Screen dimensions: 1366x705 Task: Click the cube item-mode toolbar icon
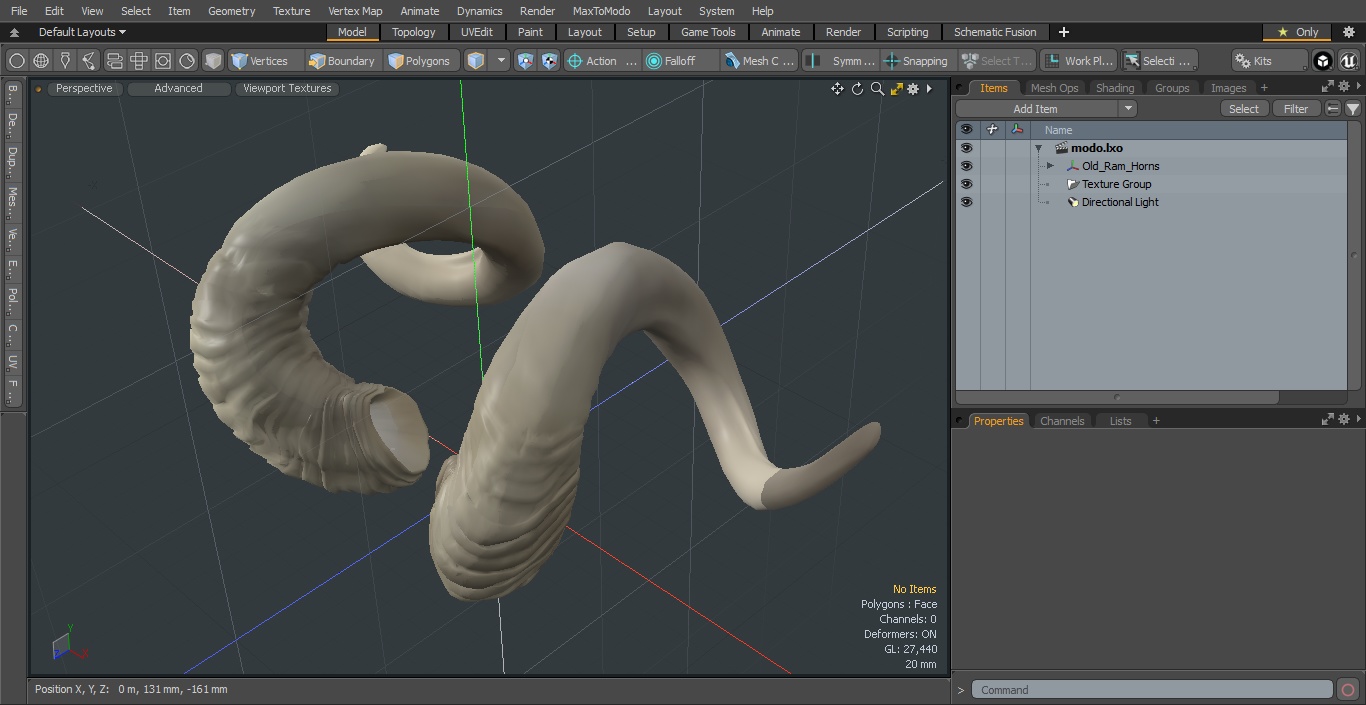(213, 61)
